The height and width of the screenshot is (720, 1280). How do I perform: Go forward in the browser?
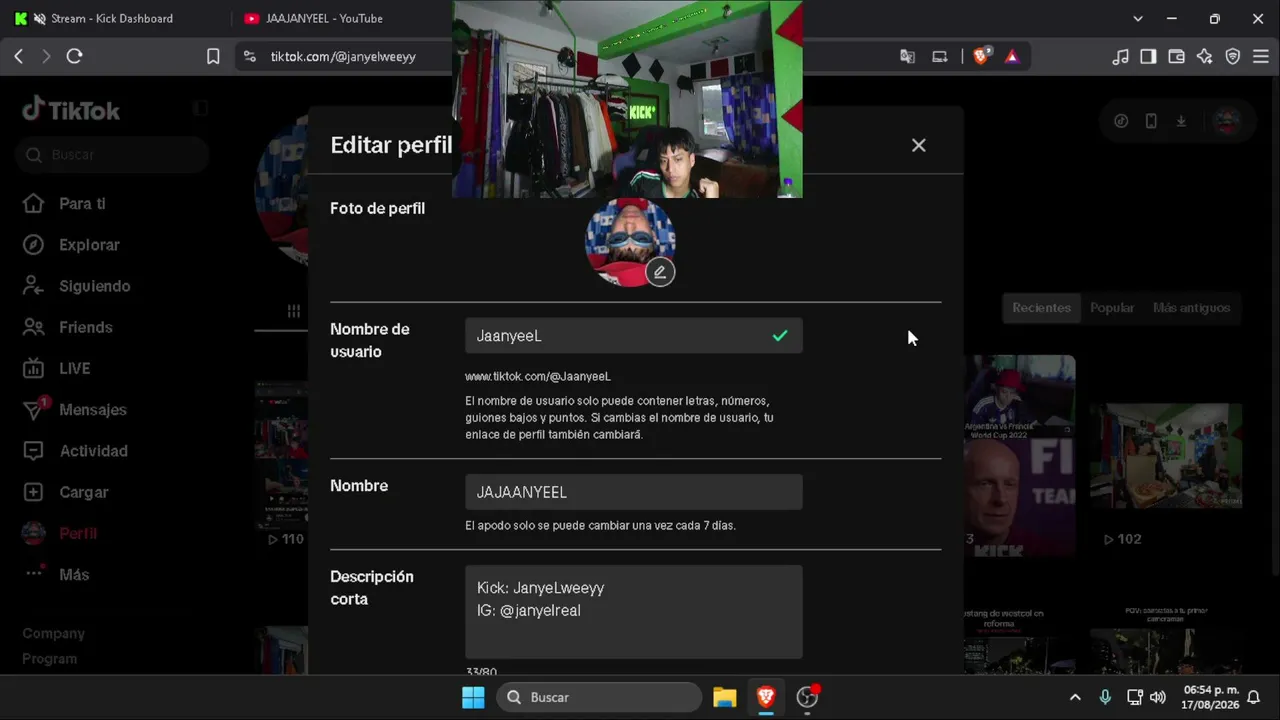46,57
